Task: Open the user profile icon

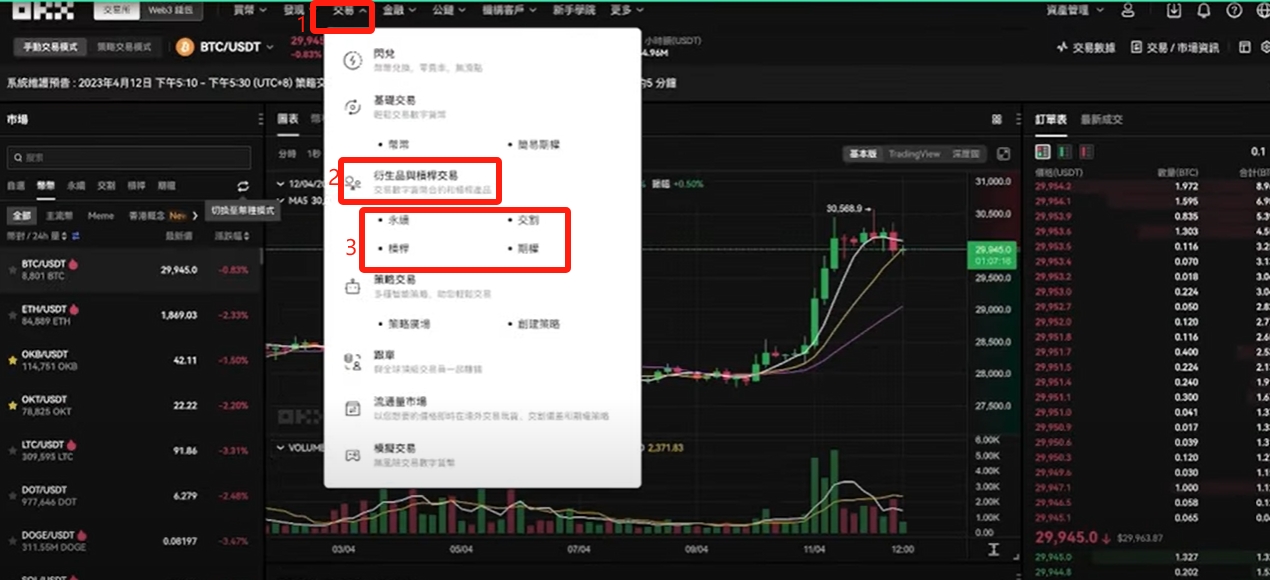Action: click(1129, 10)
